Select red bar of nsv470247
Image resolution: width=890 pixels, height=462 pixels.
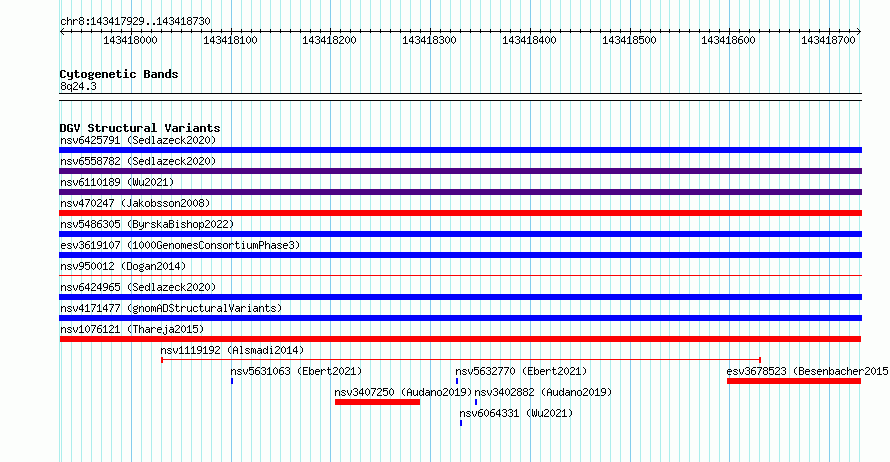(460, 213)
